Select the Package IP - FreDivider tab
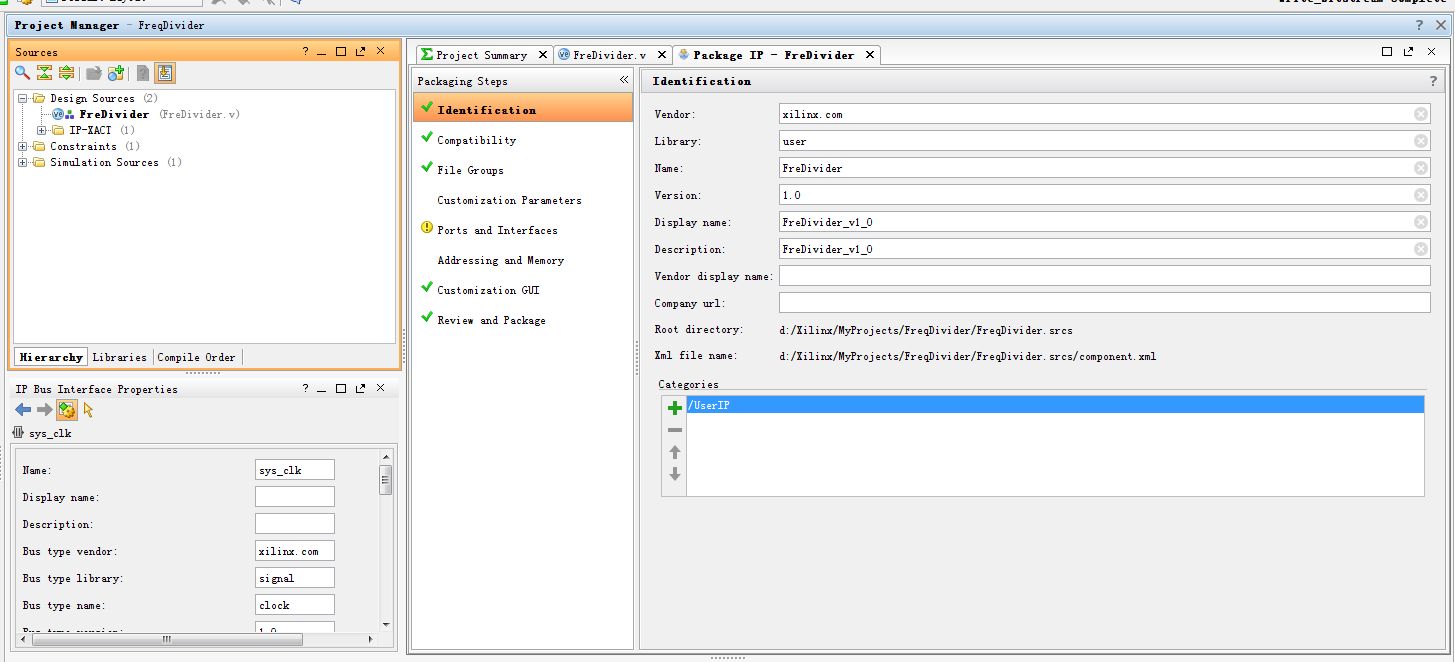The height and width of the screenshot is (662, 1455). pos(773,55)
